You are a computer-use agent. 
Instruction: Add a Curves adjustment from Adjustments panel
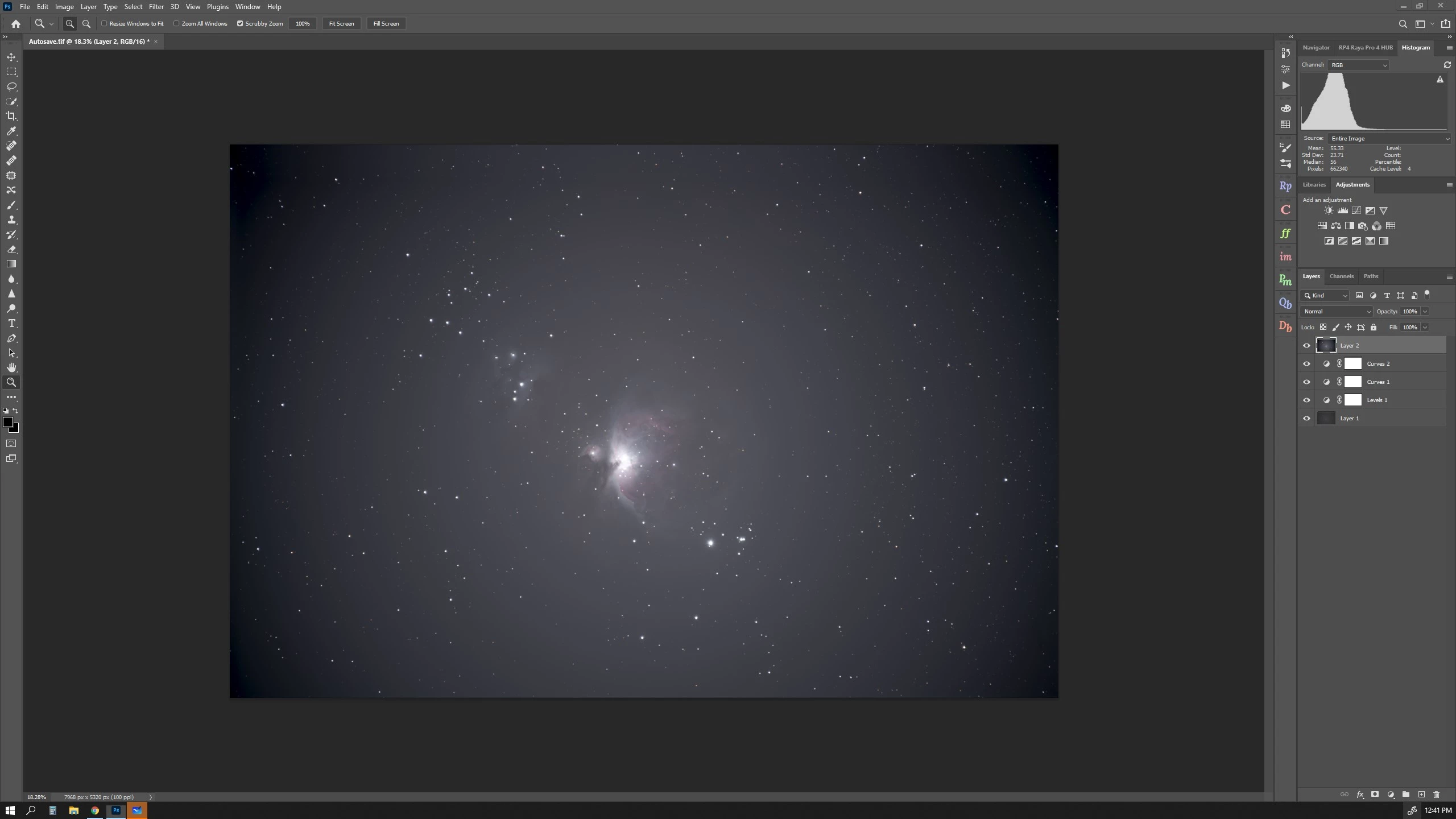pos(1356,210)
